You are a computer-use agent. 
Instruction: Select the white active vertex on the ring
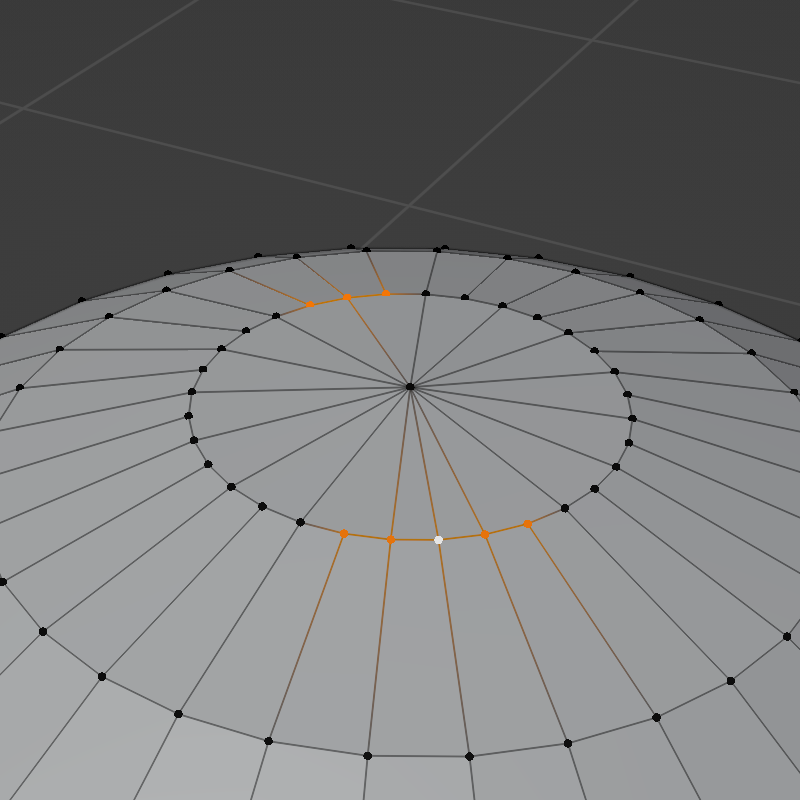[438, 540]
